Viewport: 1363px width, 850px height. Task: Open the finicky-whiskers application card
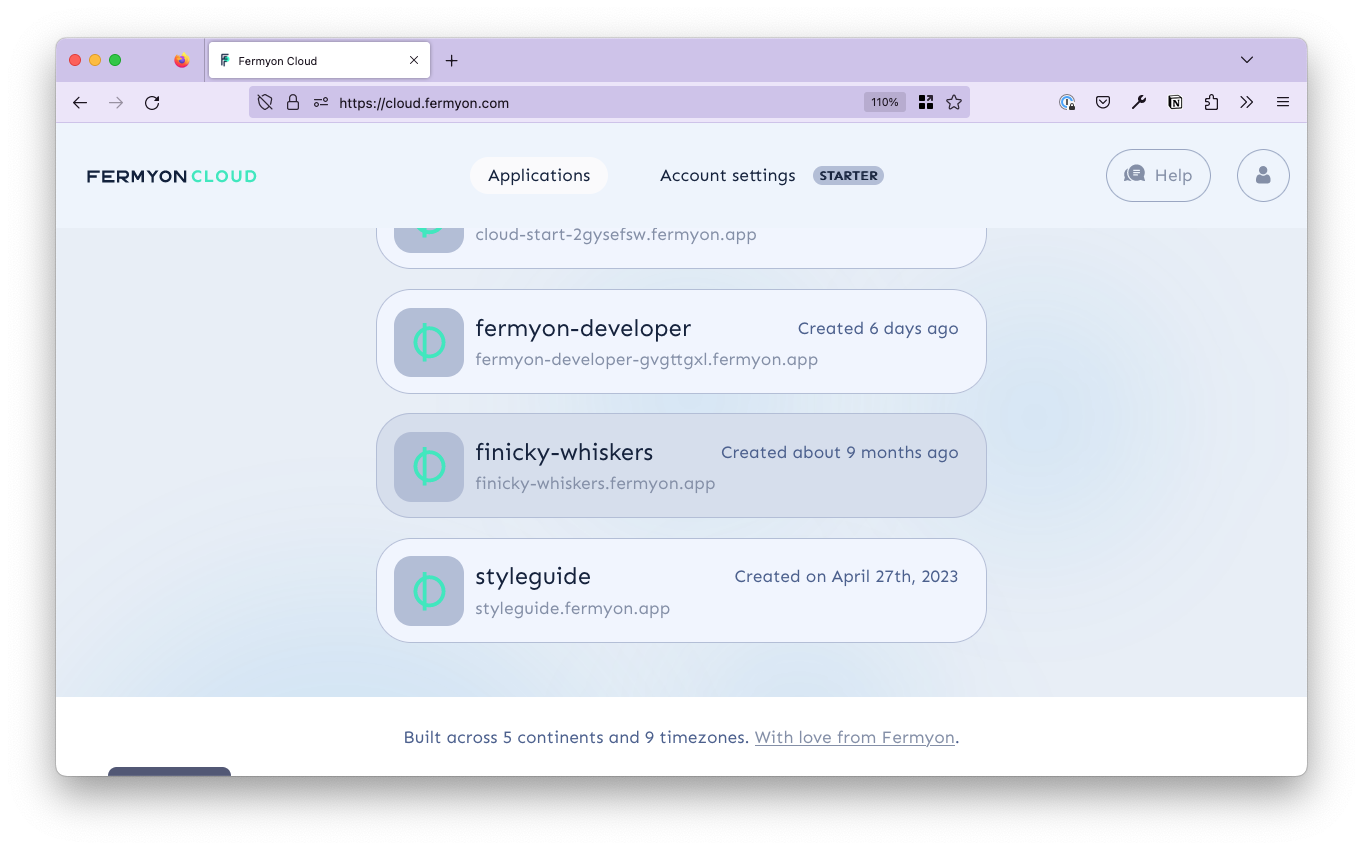pos(681,465)
